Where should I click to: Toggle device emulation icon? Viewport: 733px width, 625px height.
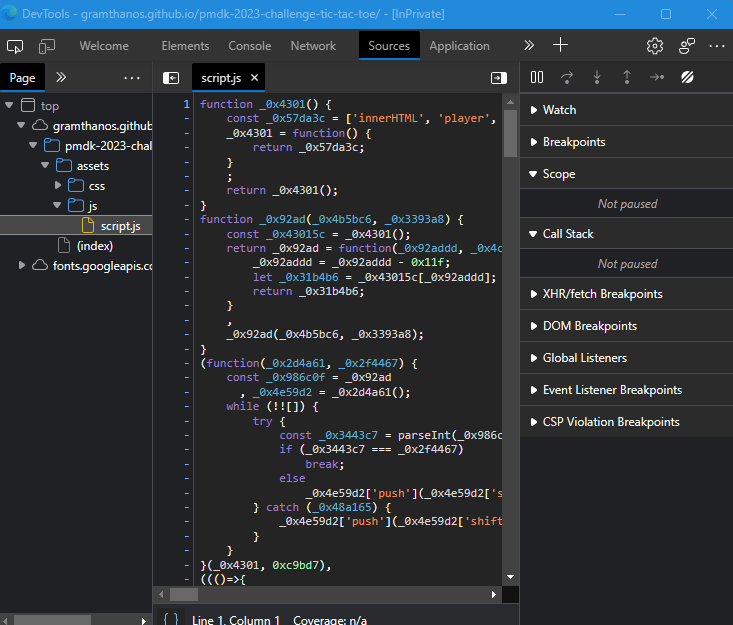[47, 46]
